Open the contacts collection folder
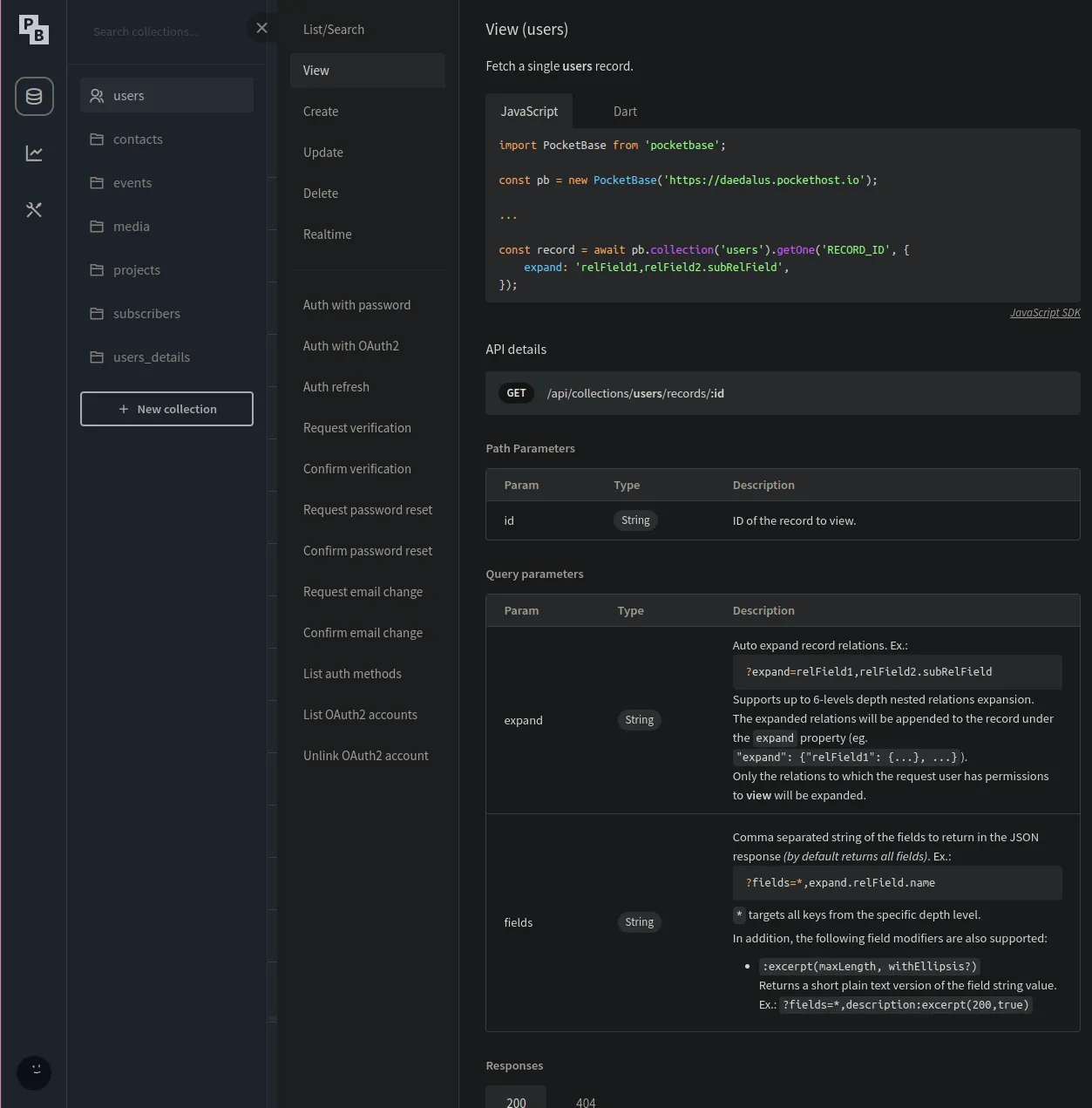 click(138, 139)
